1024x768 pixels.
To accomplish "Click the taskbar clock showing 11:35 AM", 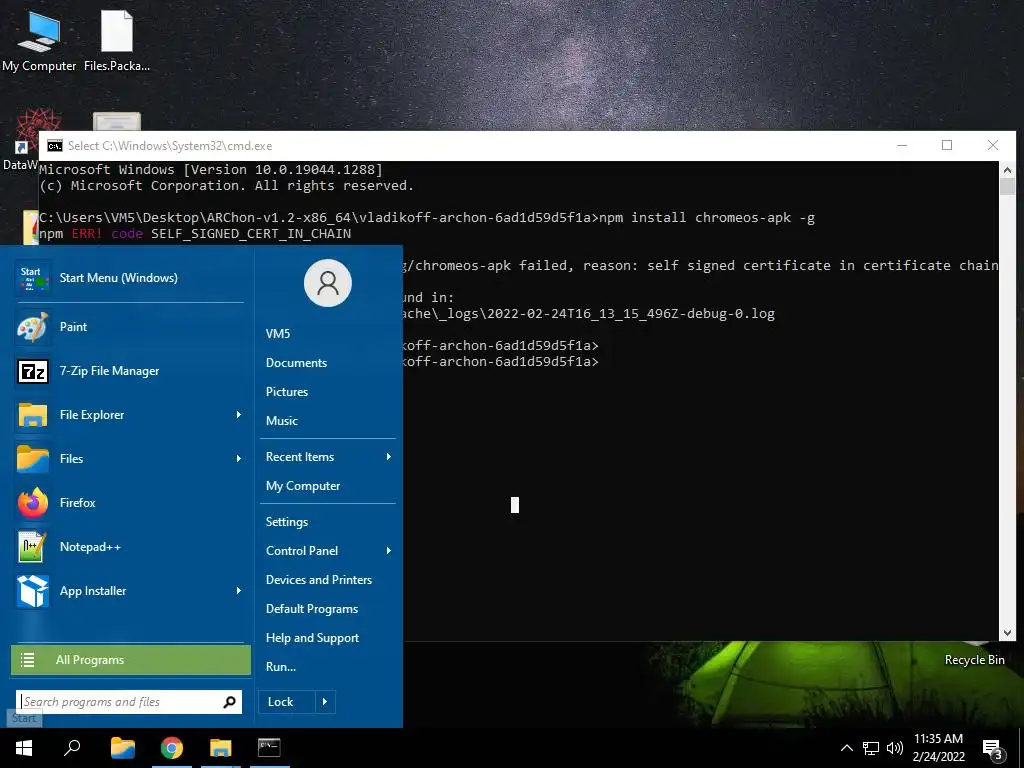I will pos(938,748).
